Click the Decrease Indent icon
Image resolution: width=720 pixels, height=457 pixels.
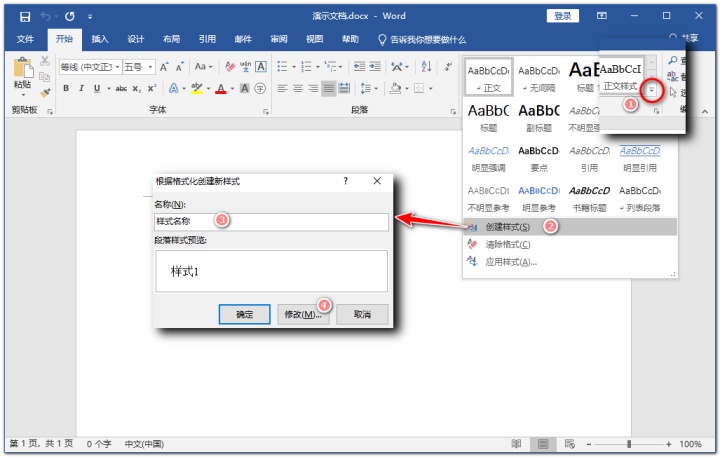click(x=359, y=67)
